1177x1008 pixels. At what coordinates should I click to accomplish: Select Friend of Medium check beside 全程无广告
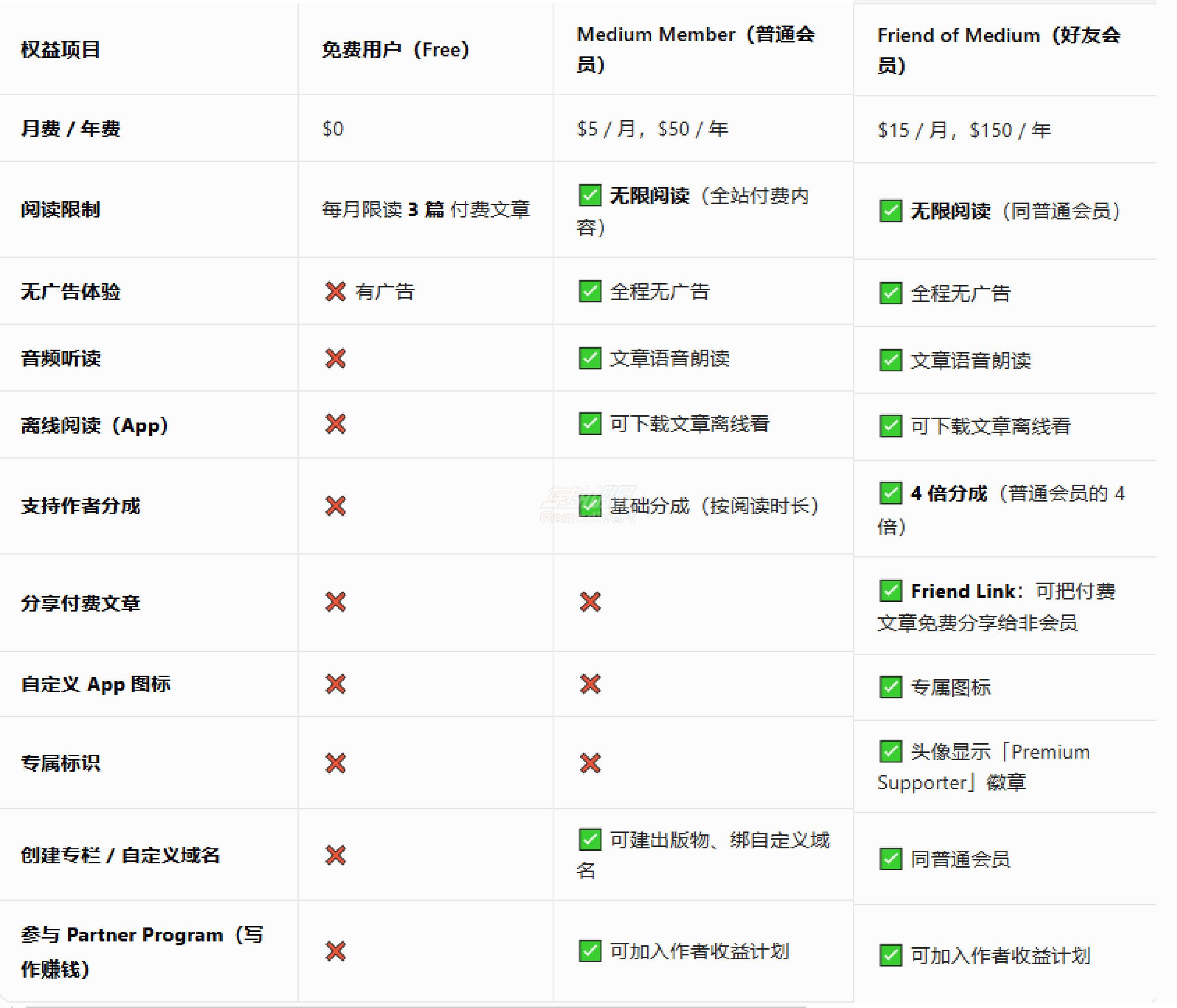coord(891,293)
